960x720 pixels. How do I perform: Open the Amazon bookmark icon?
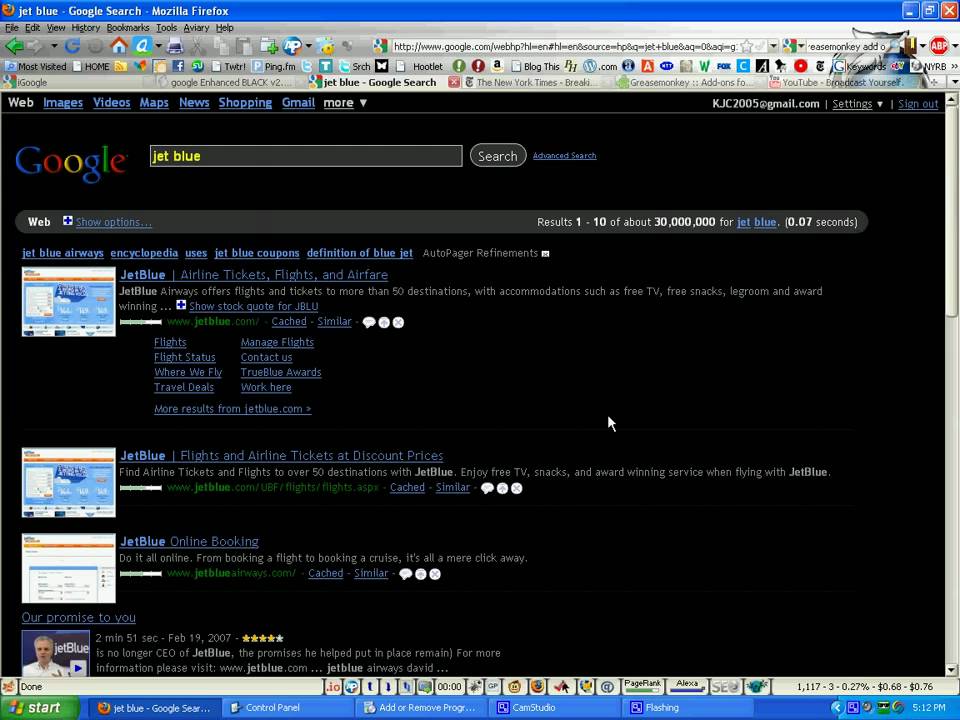[x=497, y=66]
